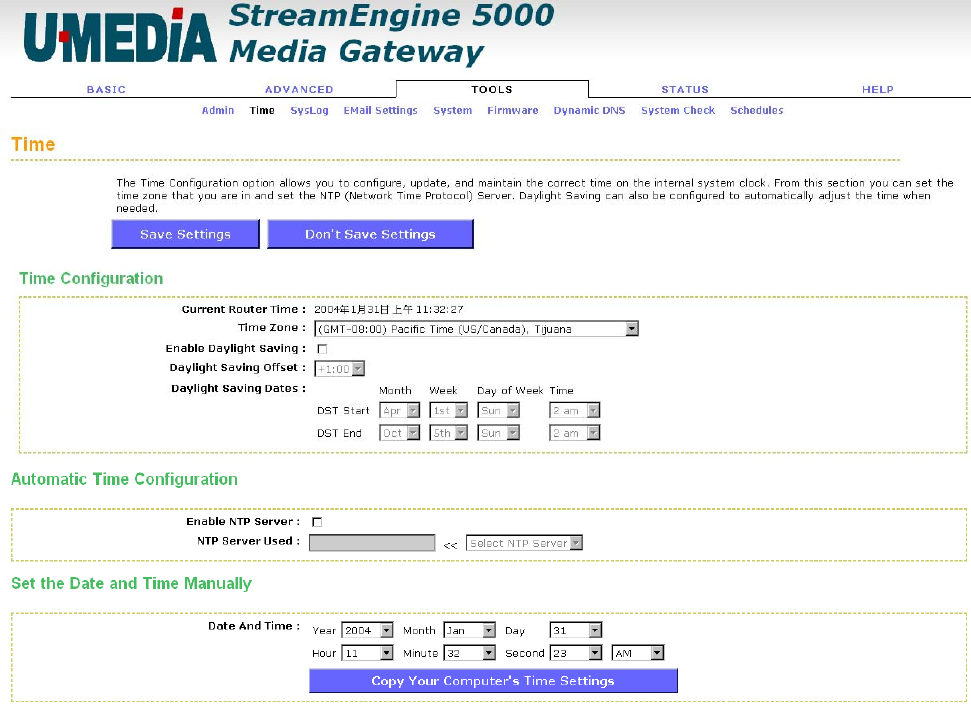Open DST Start day of week dropdown
This screenshot has width=971, height=714.
tap(499, 411)
